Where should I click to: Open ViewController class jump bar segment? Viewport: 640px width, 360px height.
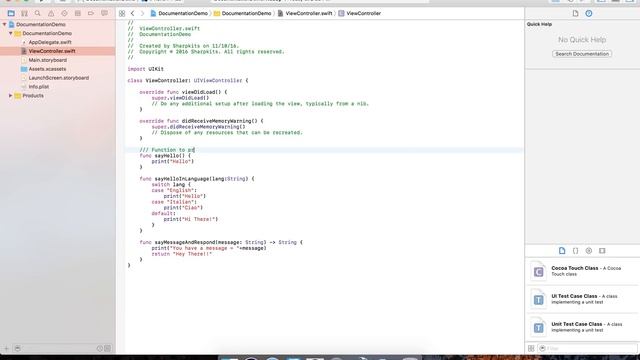pyautogui.click(x=360, y=13)
